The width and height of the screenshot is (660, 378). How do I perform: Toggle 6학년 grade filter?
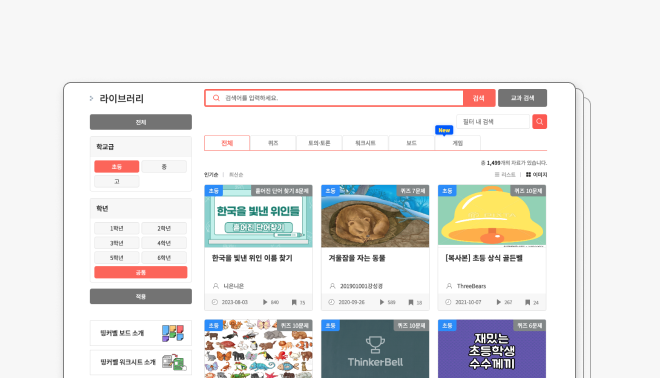point(164,258)
